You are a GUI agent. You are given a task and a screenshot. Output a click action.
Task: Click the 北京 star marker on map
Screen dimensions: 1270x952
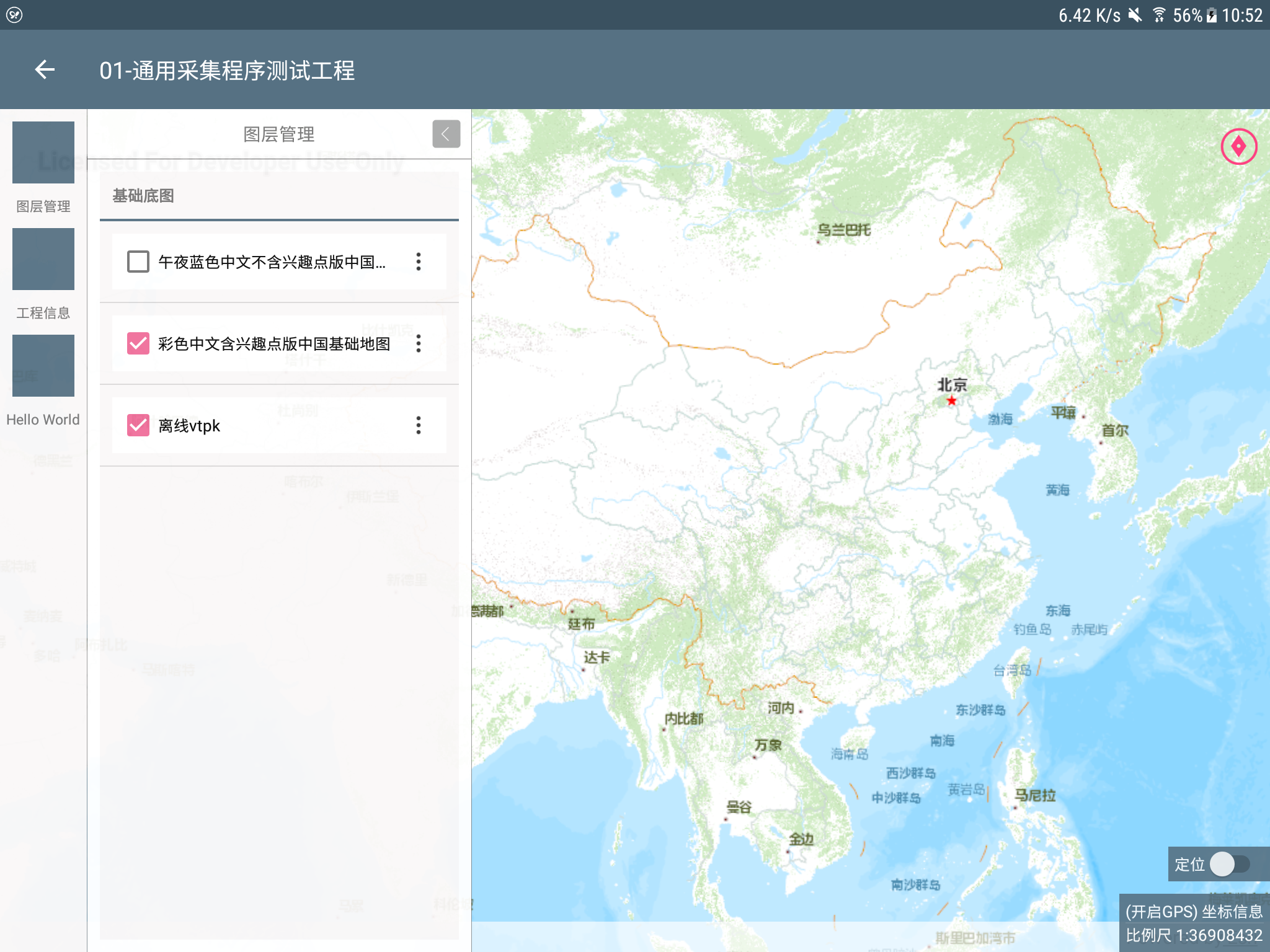click(951, 401)
